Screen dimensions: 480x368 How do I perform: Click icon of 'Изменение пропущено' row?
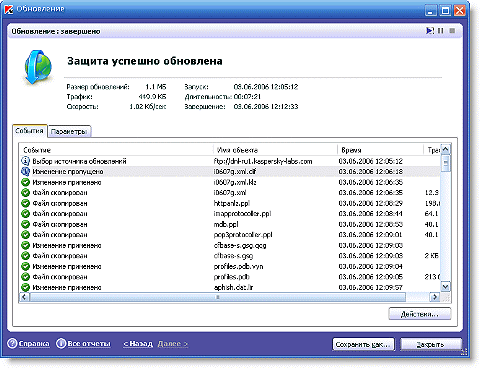pos(25,171)
